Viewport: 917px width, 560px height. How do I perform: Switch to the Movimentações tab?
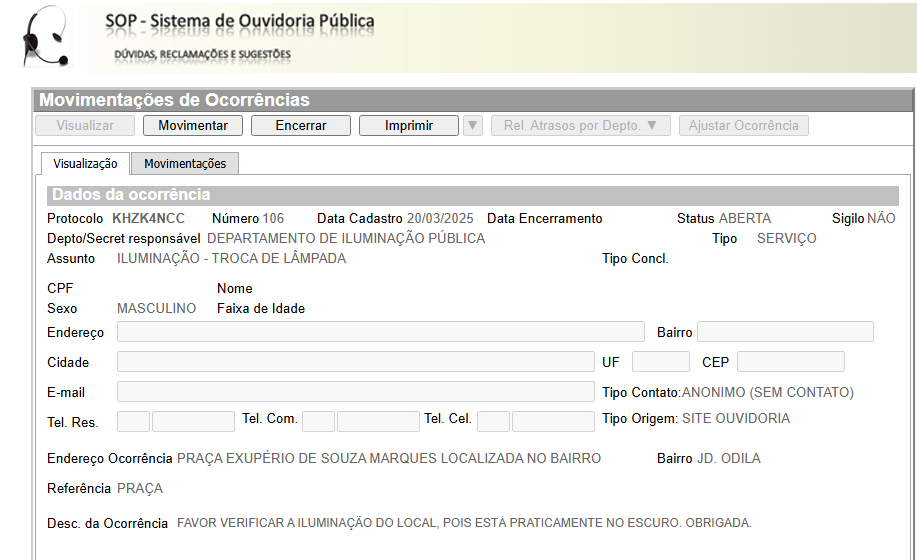(x=185, y=164)
